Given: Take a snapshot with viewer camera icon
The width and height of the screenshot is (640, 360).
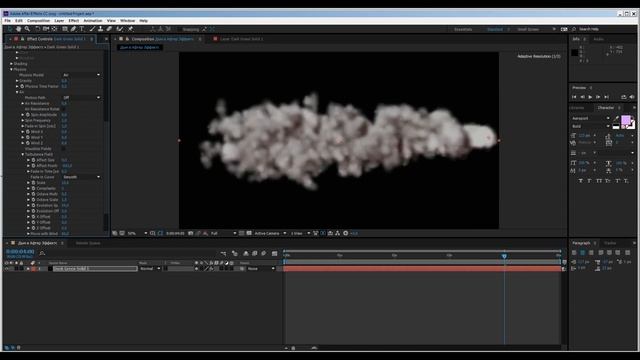Looking at the screenshot, I should pyautogui.click(x=191, y=233).
